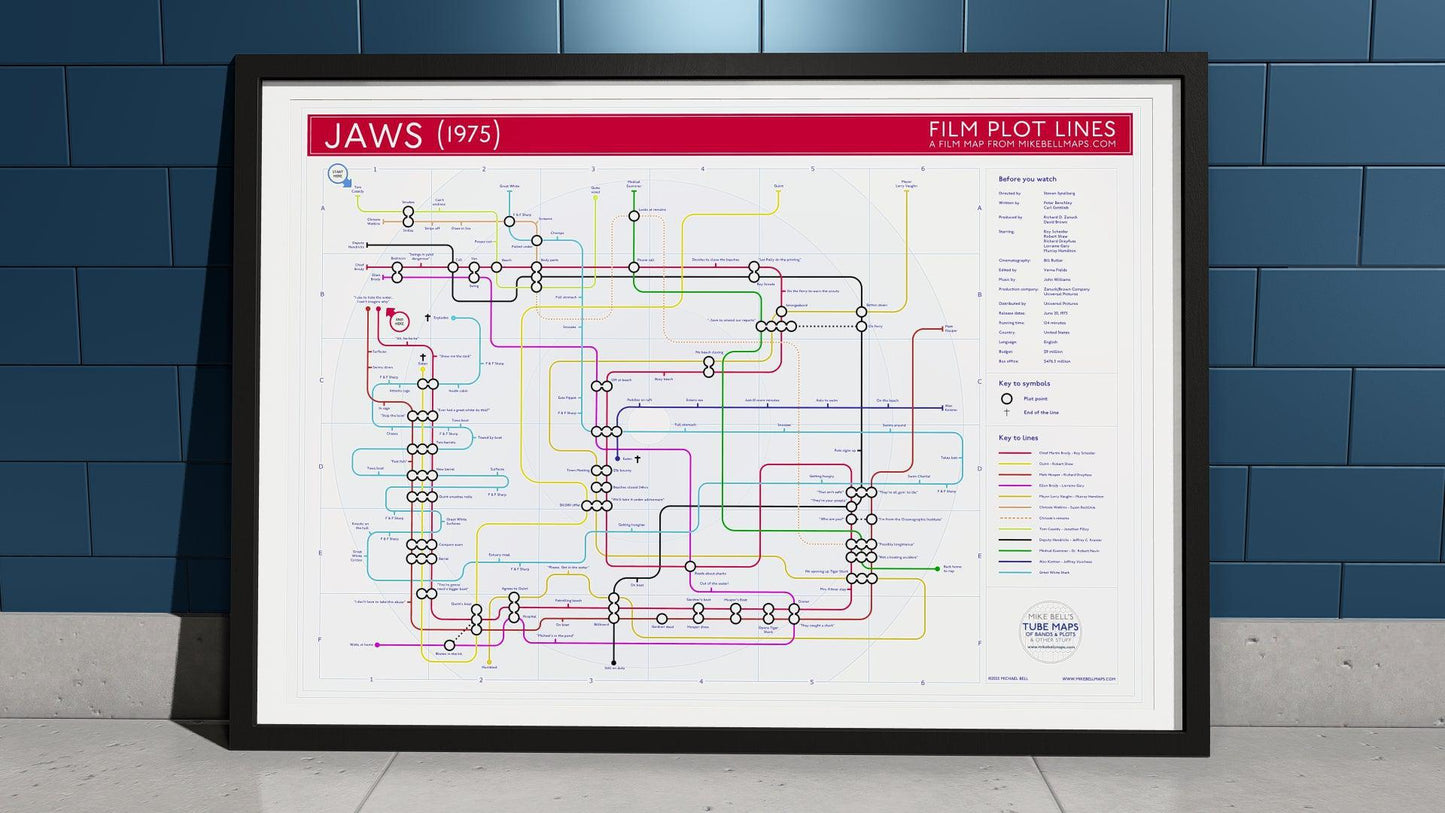Click the Steven Spielberg director credit
Screen dimensions: 1445x813
click(x=1059, y=193)
